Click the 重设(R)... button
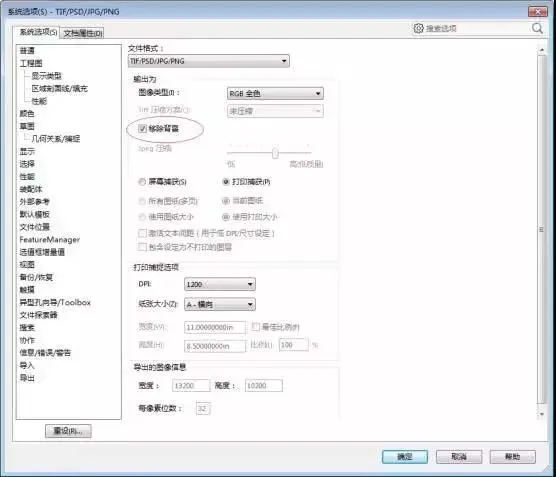 coord(68,431)
